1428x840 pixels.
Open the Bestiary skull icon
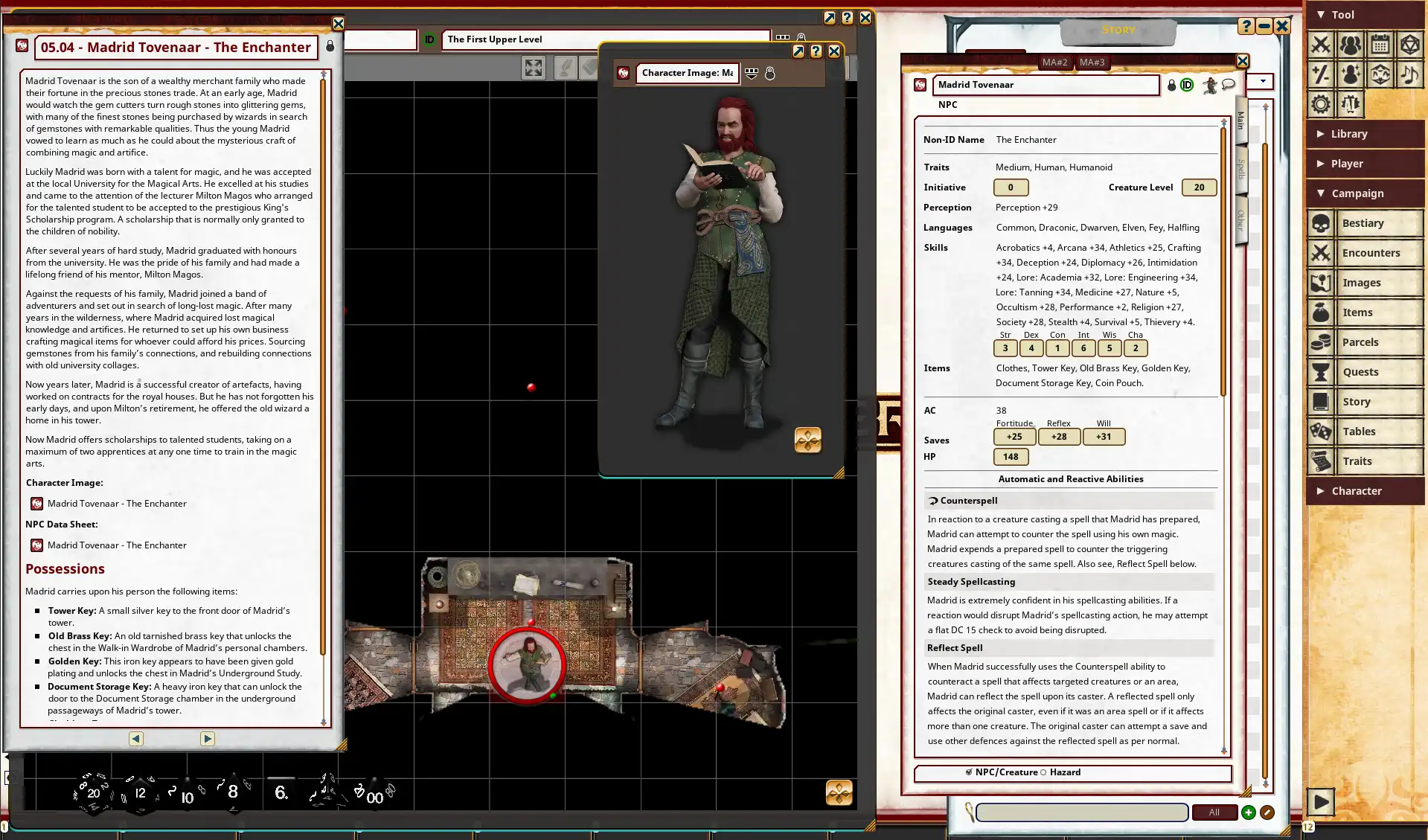pos(1321,223)
